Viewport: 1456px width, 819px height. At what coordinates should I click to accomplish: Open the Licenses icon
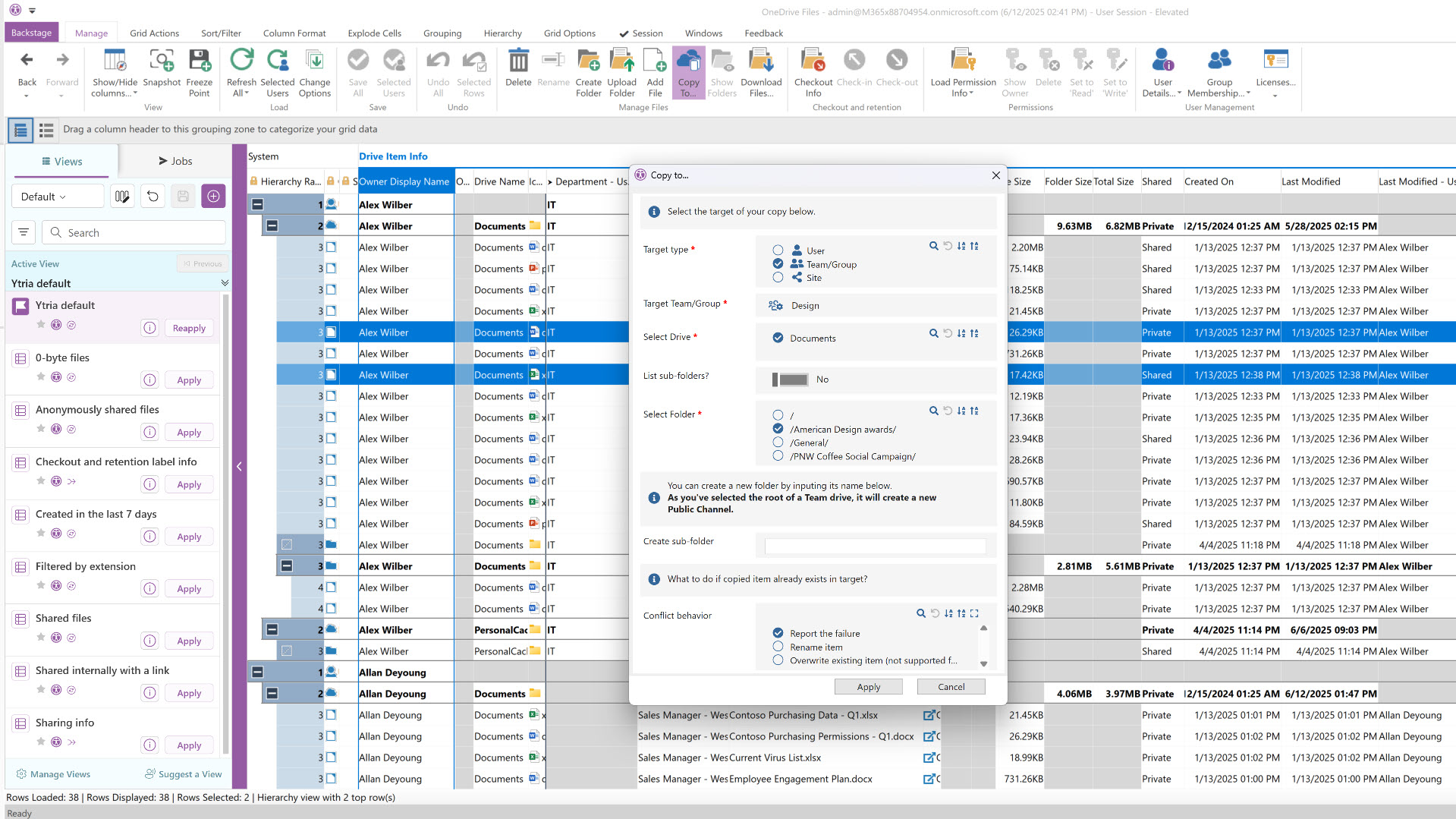[1275, 61]
